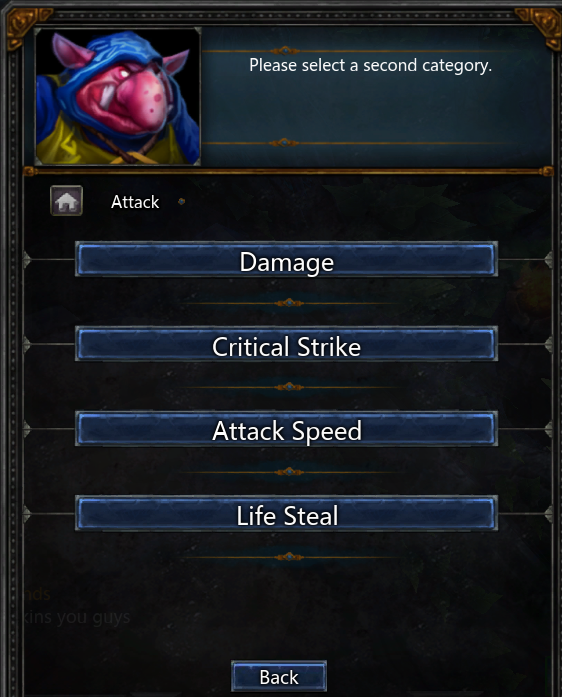This screenshot has height=697, width=562.
Task: Click the gem ornament above the prompt text
Action: click(285, 51)
